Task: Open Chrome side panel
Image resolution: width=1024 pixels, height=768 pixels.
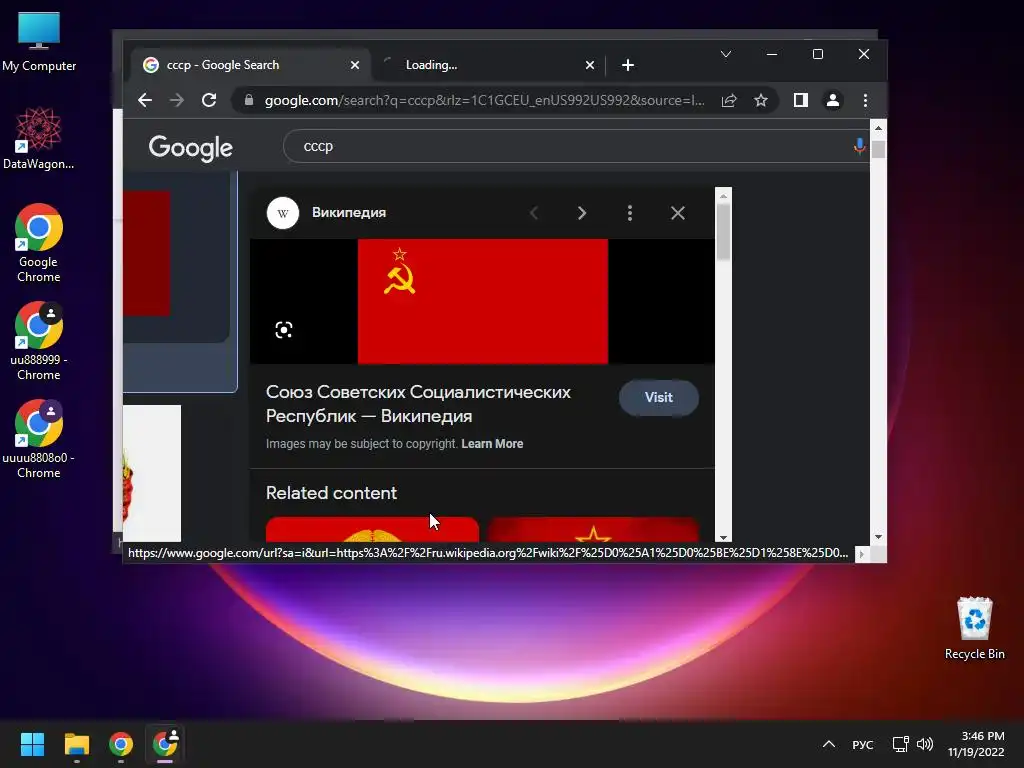Action: (801, 100)
